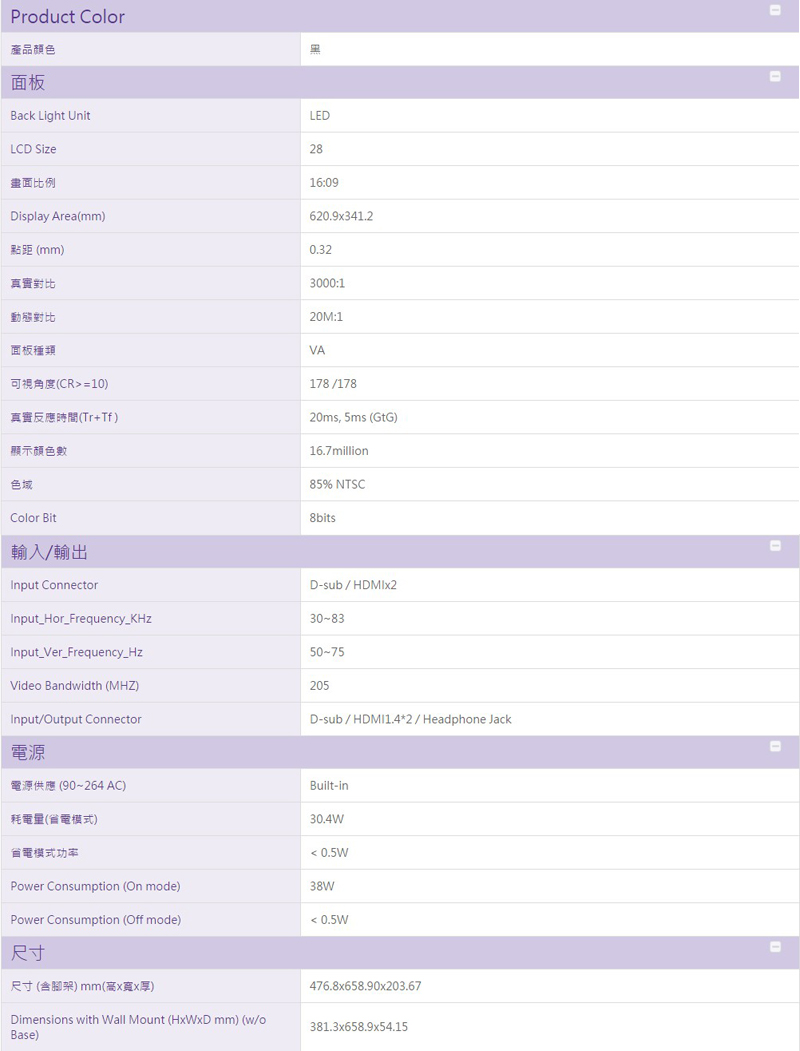Image resolution: width=800 pixels, height=1051 pixels.
Task: Click the LCD Size value 28
Action: point(317,149)
